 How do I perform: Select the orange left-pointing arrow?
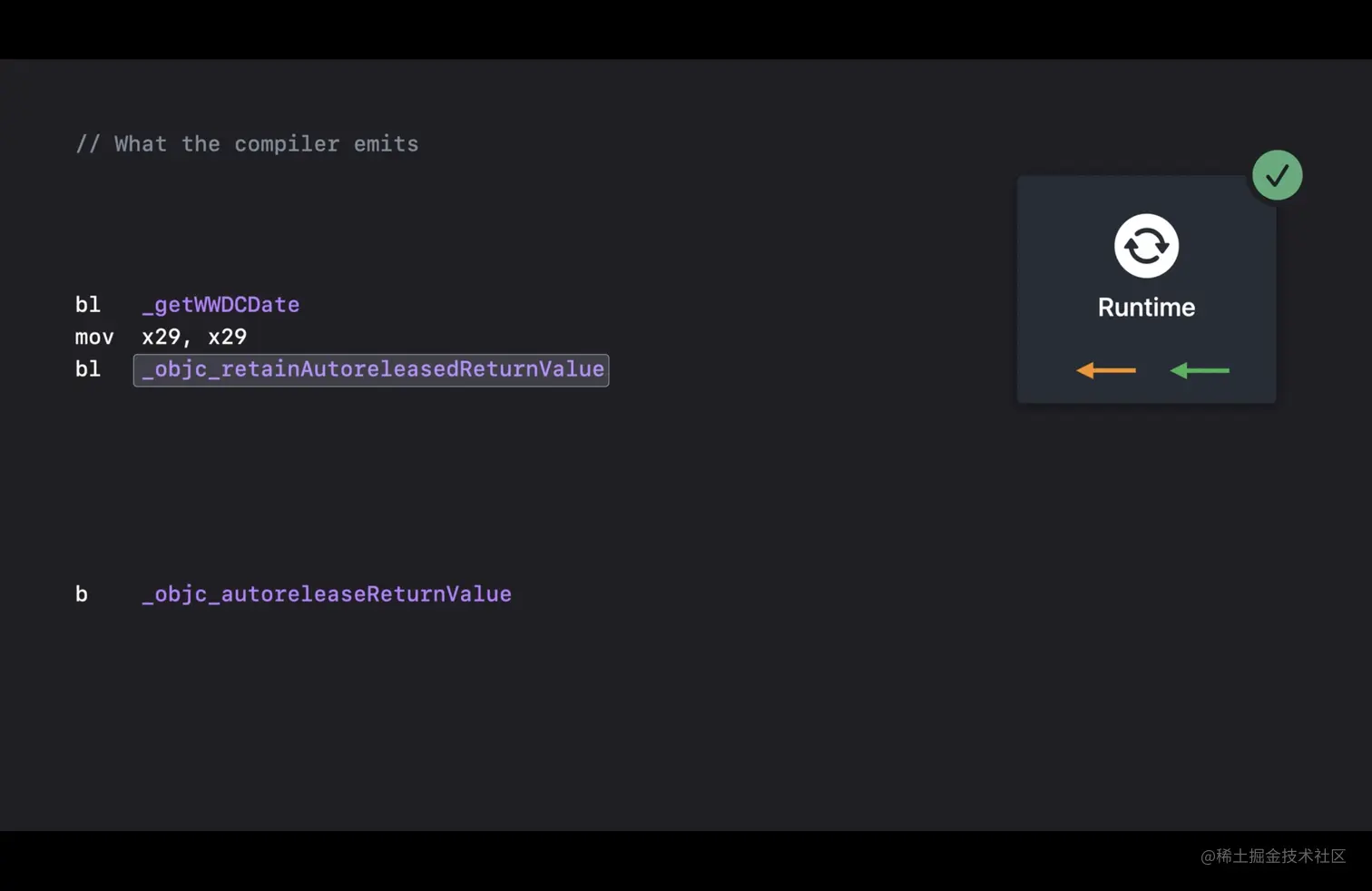click(x=1105, y=370)
